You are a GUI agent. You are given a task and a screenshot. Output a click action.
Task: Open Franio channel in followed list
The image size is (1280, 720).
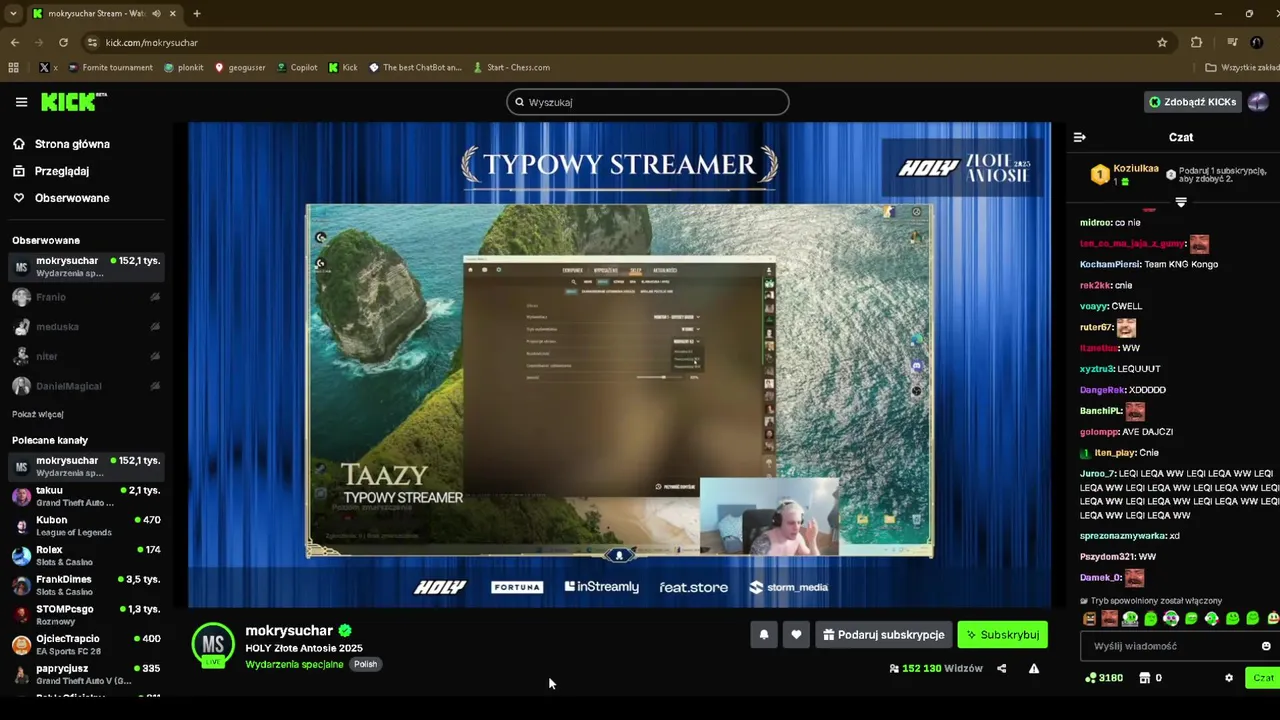86,297
